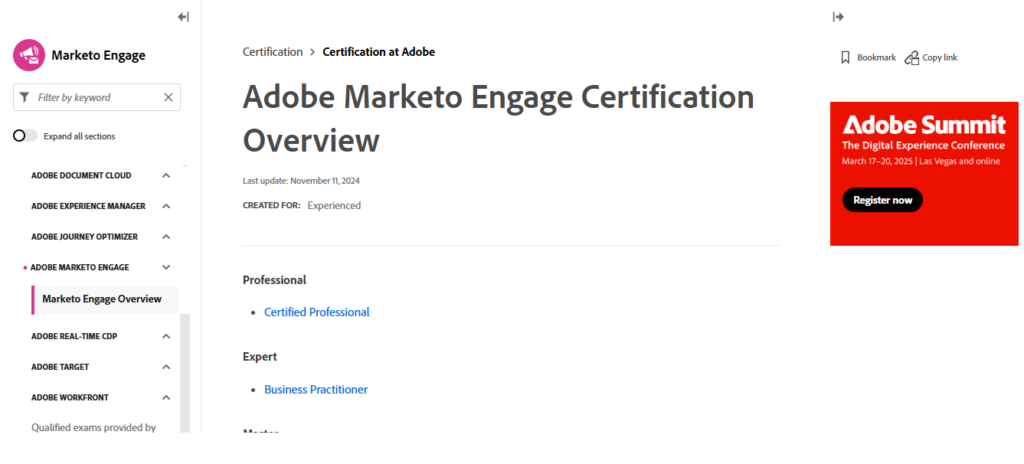Viewport: 1024px width, 464px height.
Task: Open ADOBE TARGET sidebar label
Action: pos(60,367)
